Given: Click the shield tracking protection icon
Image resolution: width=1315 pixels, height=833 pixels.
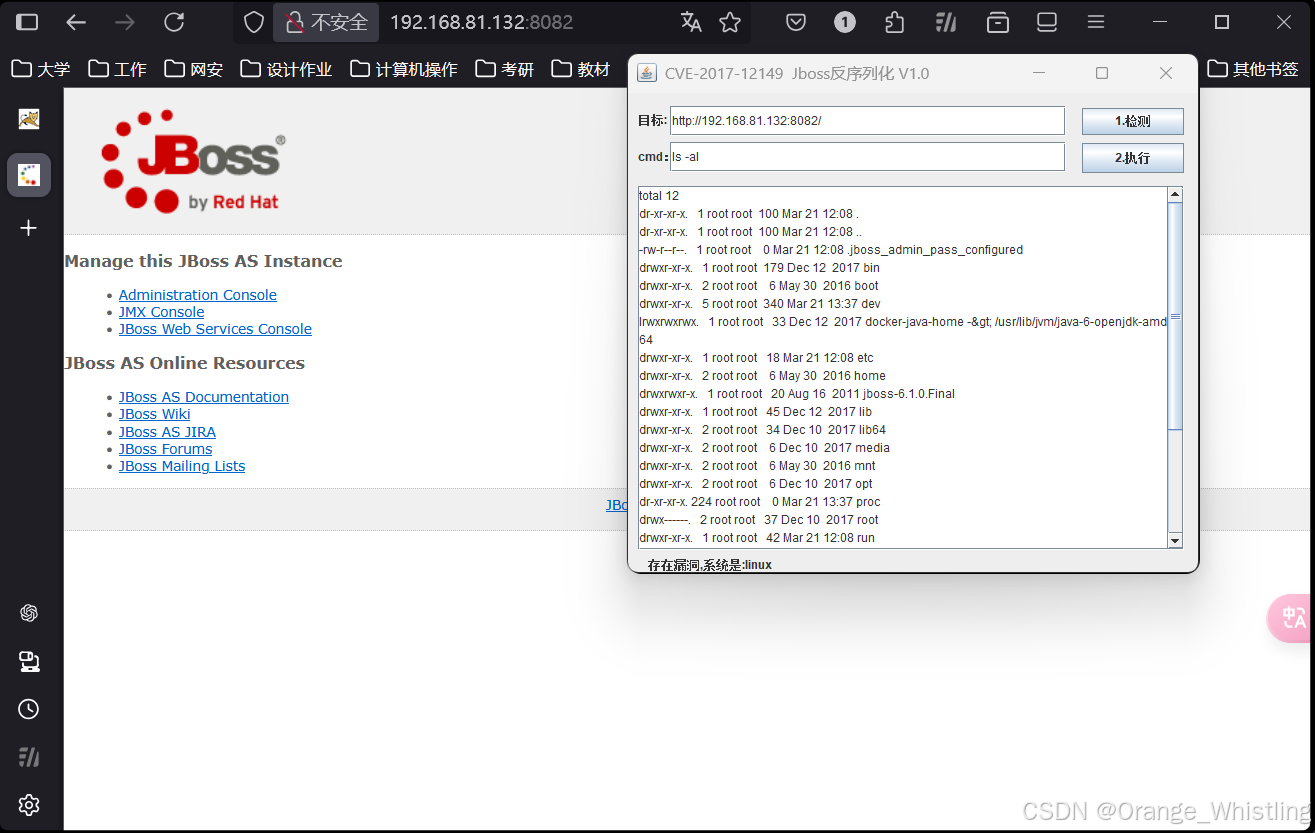Looking at the screenshot, I should [254, 22].
